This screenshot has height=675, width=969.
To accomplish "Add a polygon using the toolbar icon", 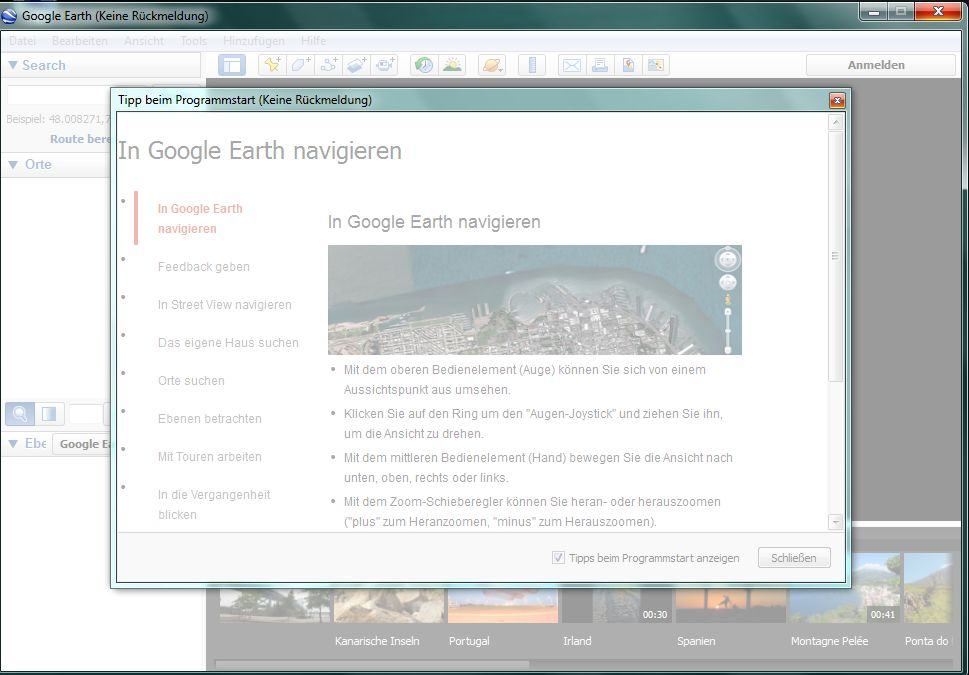I will click(300, 65).
